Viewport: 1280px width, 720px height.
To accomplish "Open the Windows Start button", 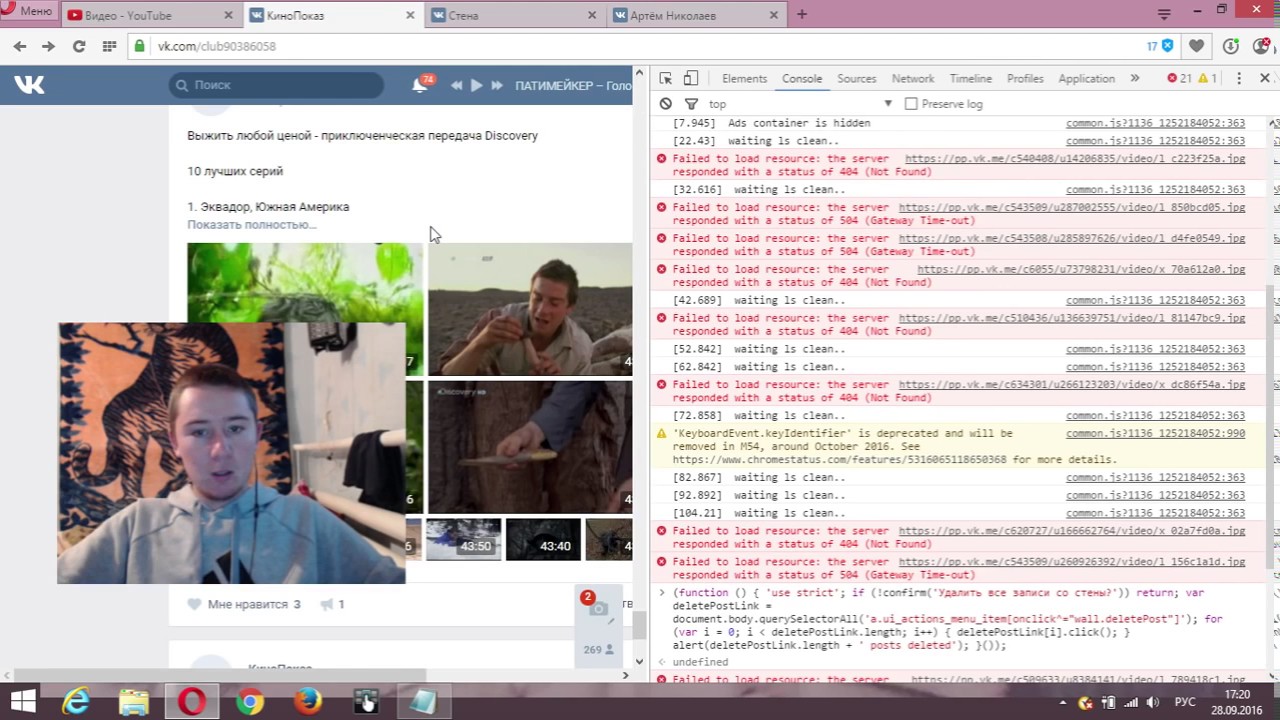I will tap(22, 702).
